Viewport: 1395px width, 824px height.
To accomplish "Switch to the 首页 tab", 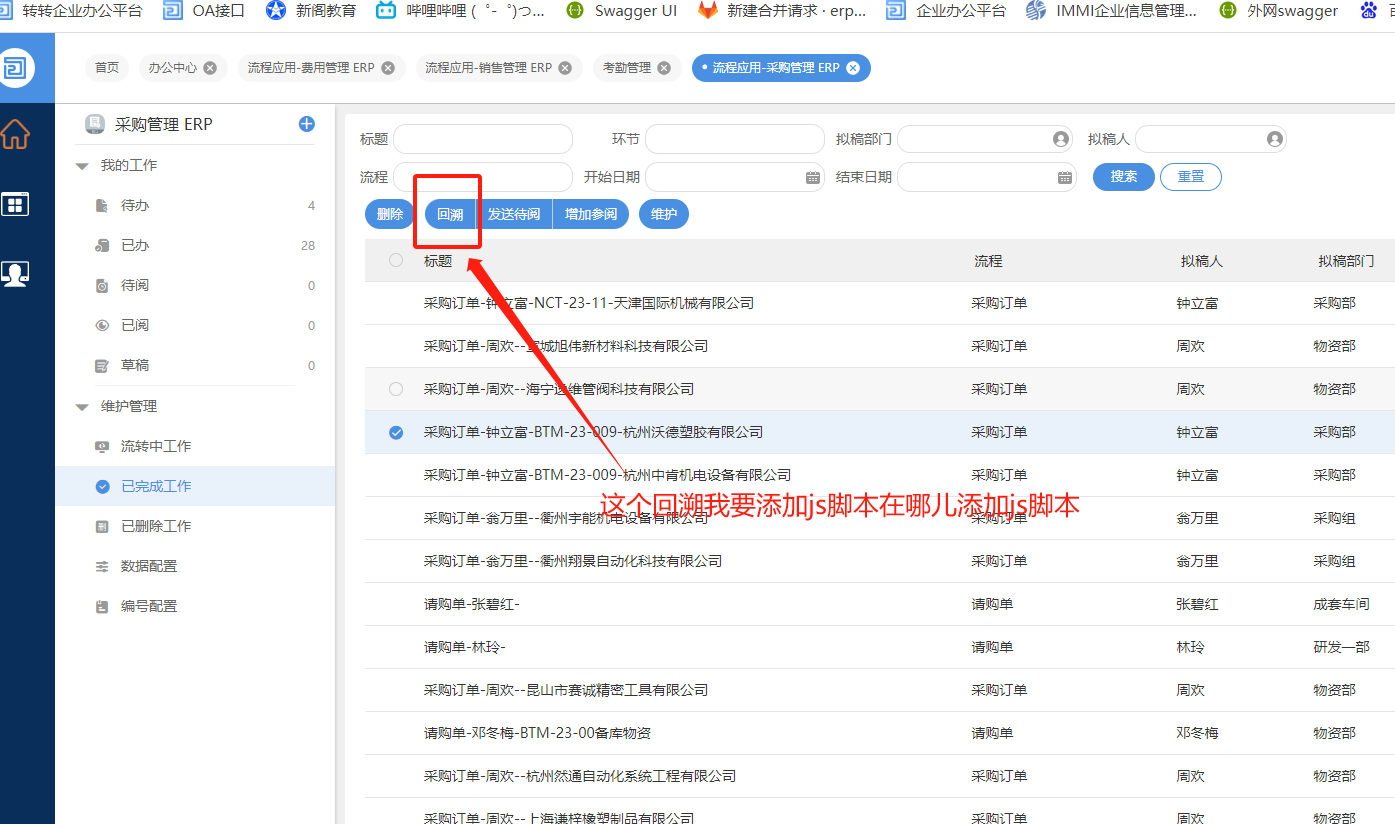I will tap(107, 68).
